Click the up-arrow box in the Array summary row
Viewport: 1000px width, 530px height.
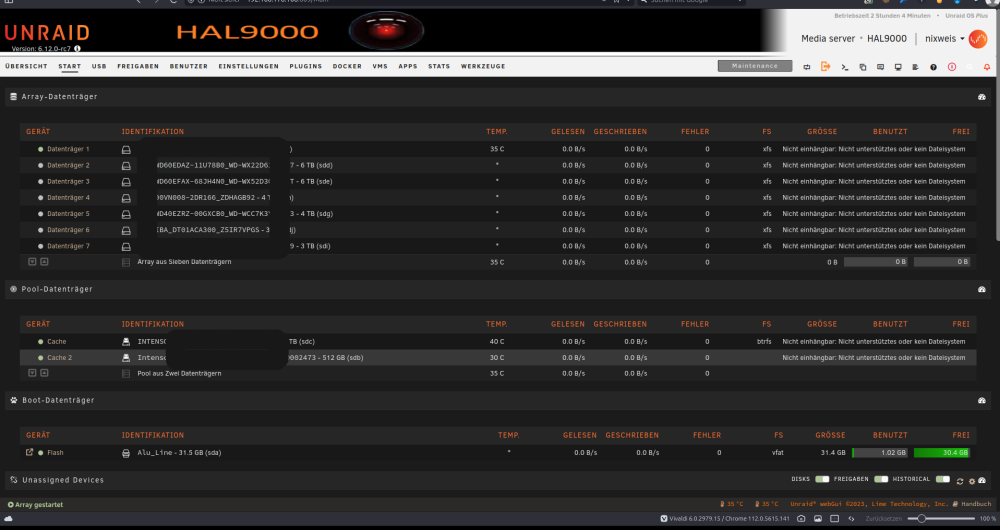(x=44, y=262)
